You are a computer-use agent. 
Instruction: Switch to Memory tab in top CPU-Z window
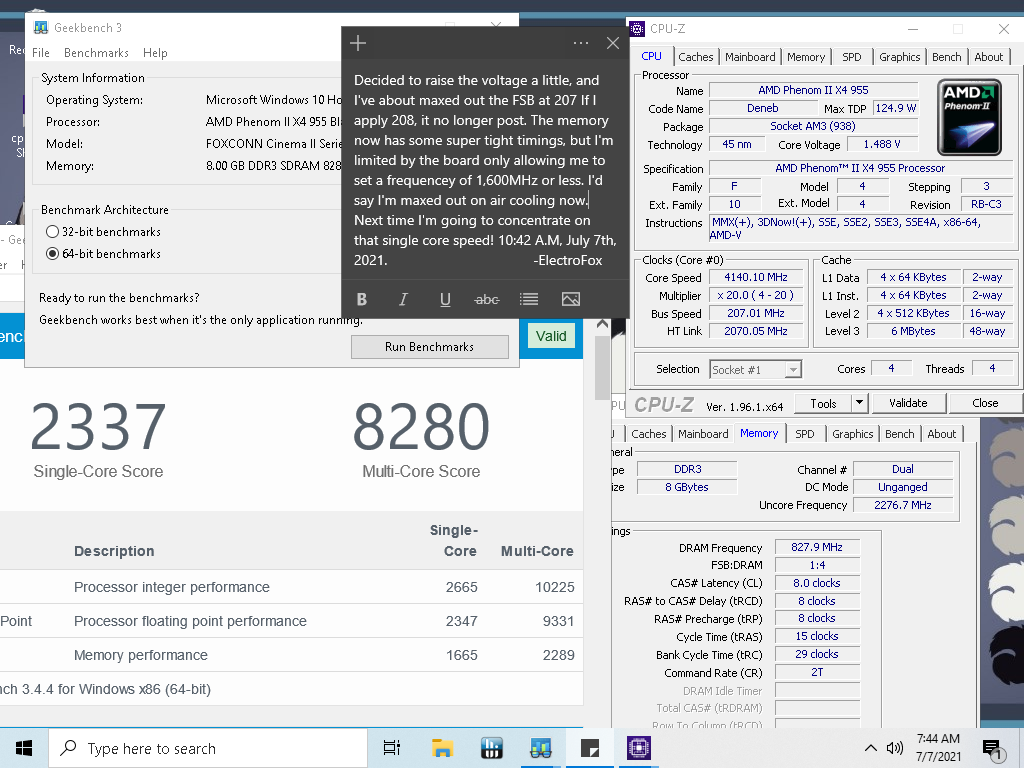pos(806,57)
